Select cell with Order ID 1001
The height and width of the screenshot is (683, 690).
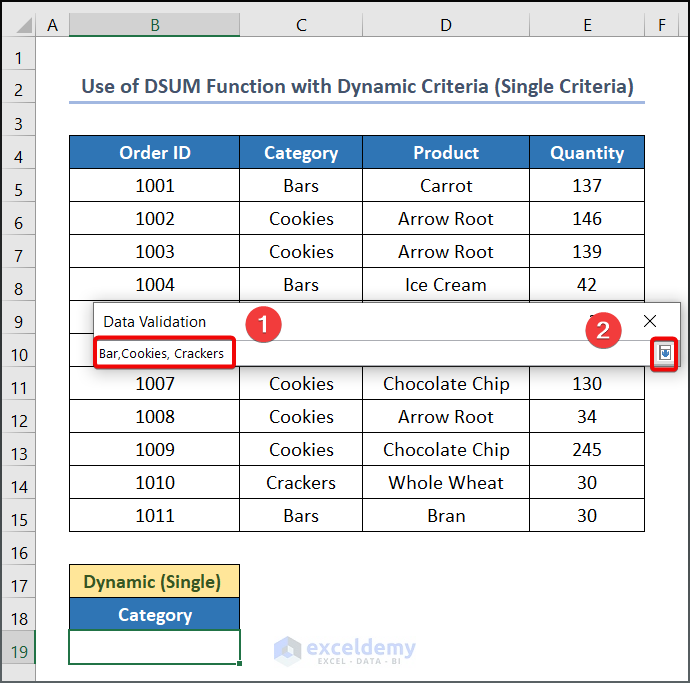coord(154,186)
